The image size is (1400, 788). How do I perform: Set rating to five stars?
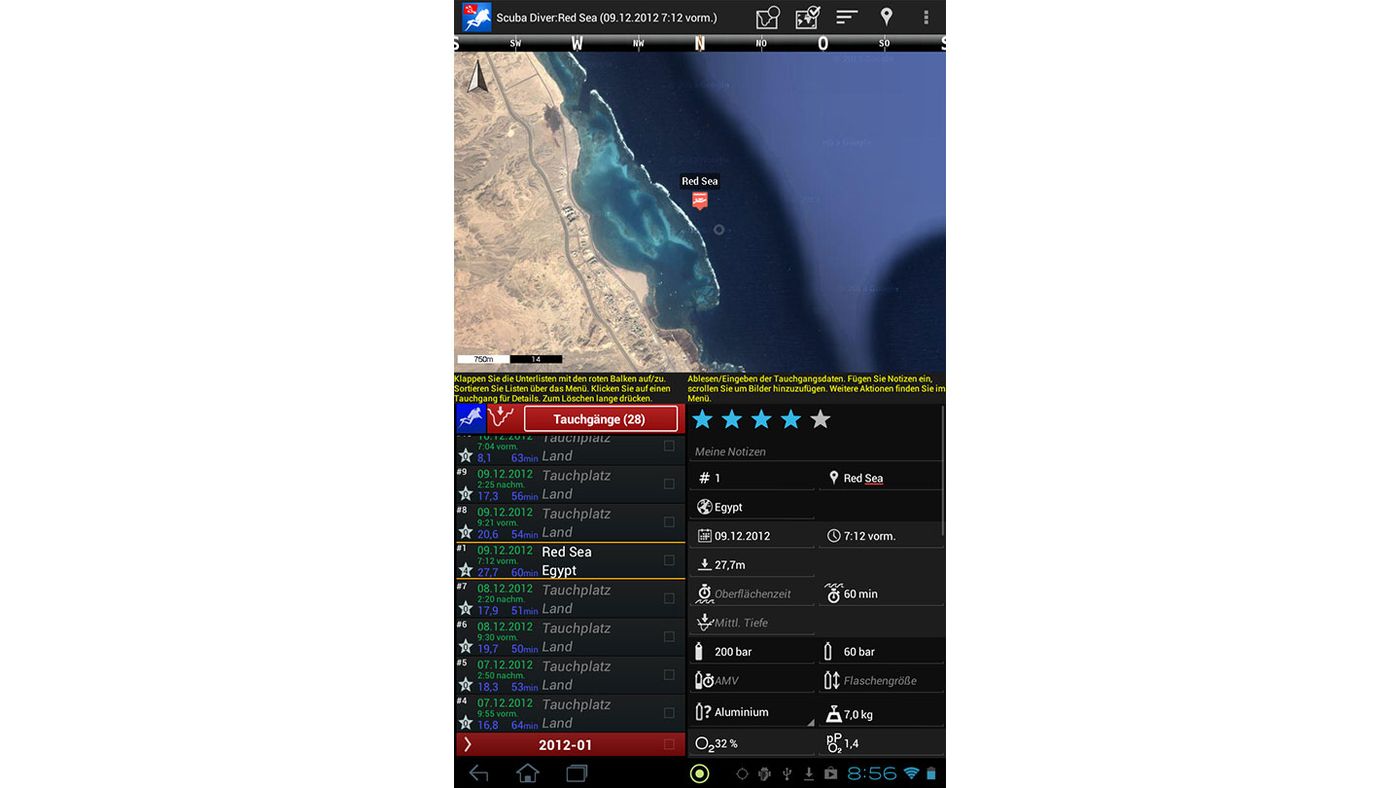click(820, 419)
